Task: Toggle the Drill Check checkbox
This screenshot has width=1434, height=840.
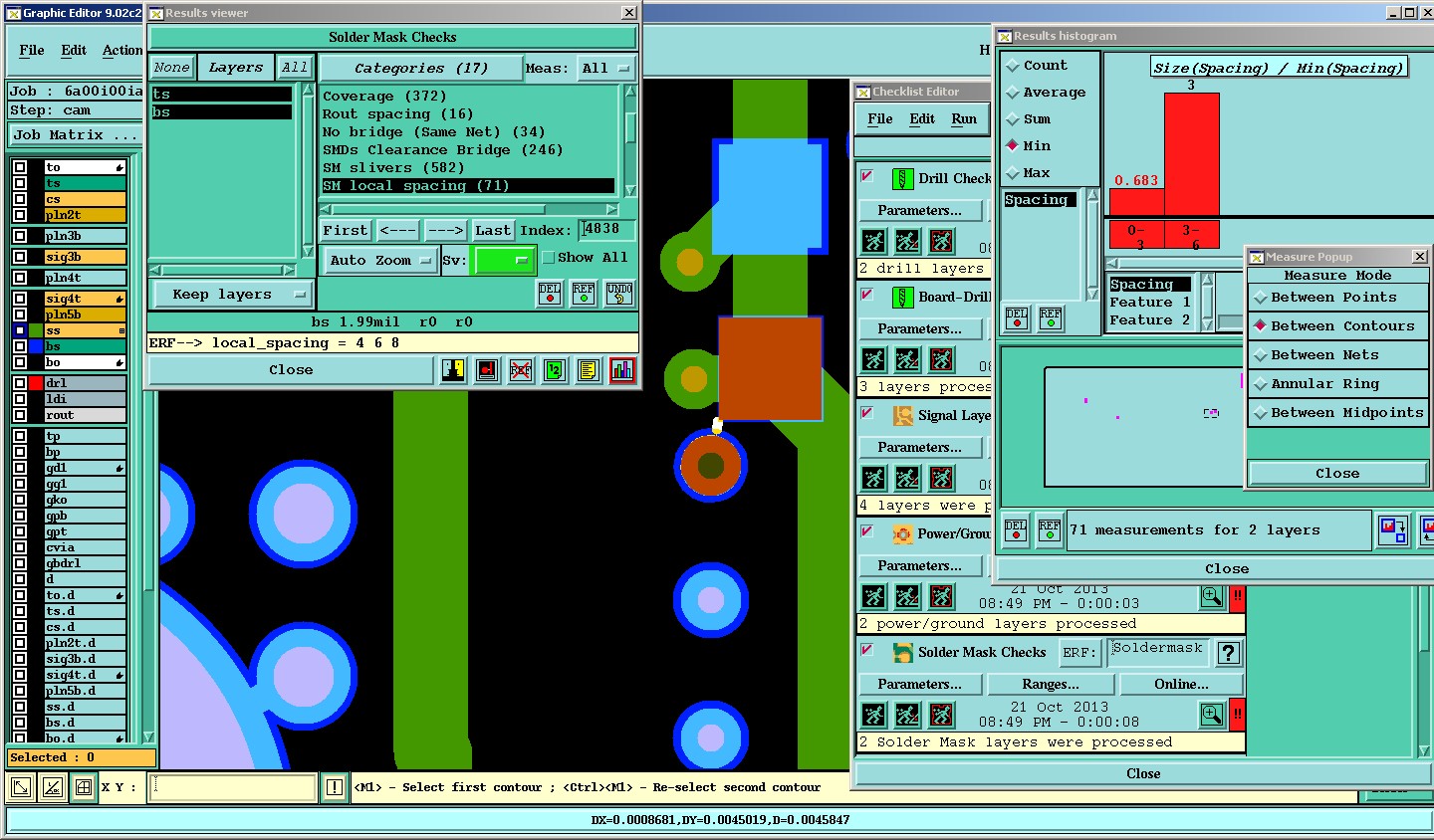Action: [x=867, y=176]
